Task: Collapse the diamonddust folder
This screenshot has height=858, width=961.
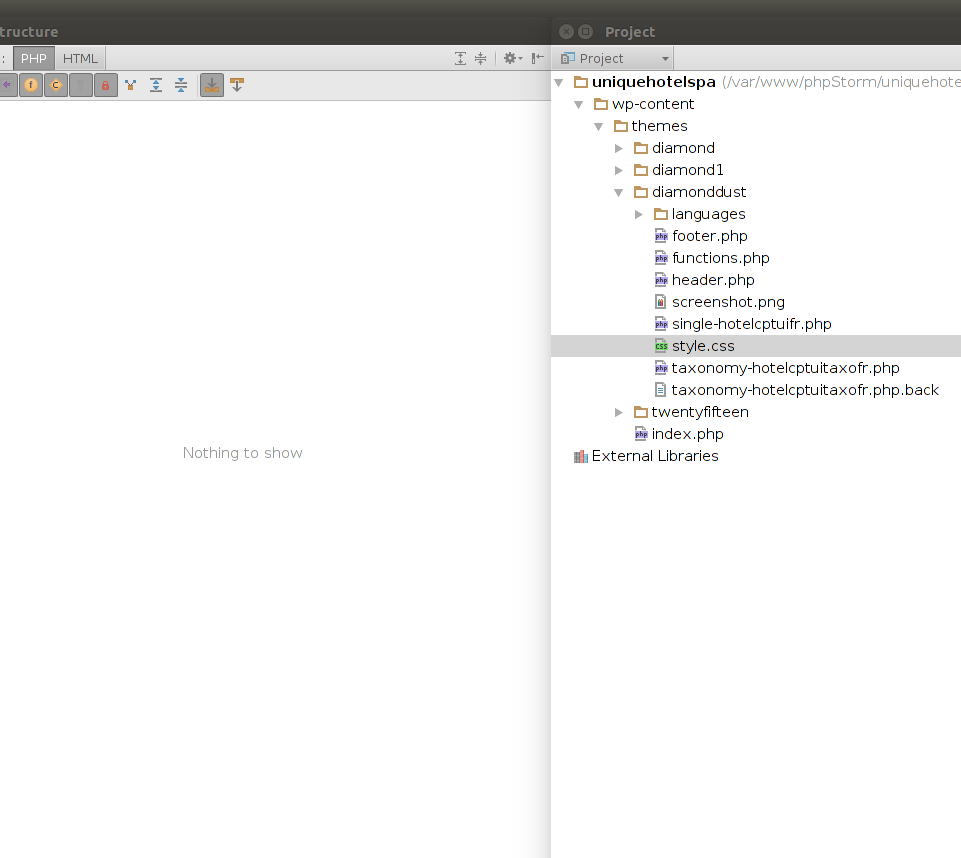Action: pos(619,192)
